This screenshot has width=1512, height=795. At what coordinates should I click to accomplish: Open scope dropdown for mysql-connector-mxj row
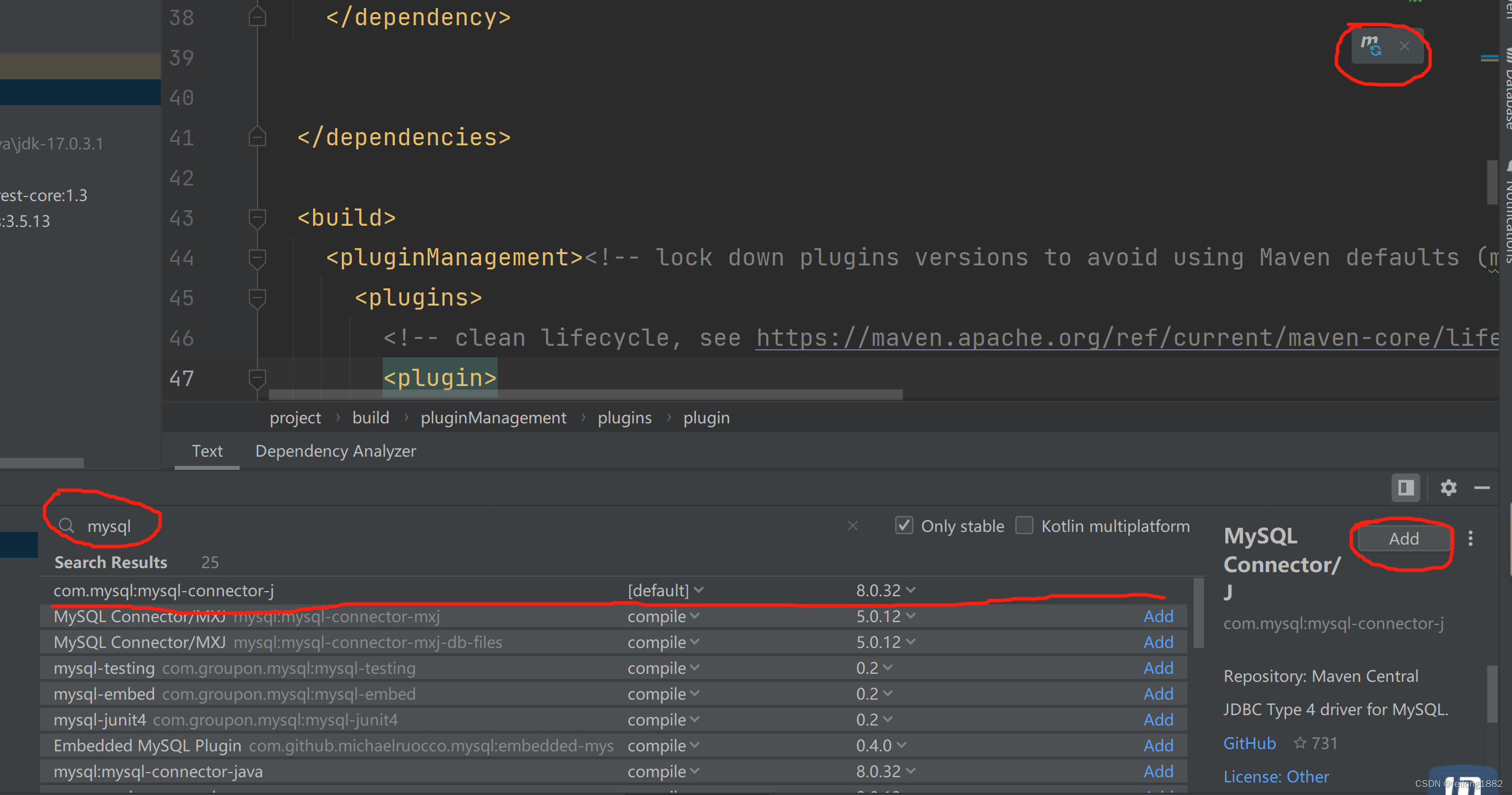(663, 616)
